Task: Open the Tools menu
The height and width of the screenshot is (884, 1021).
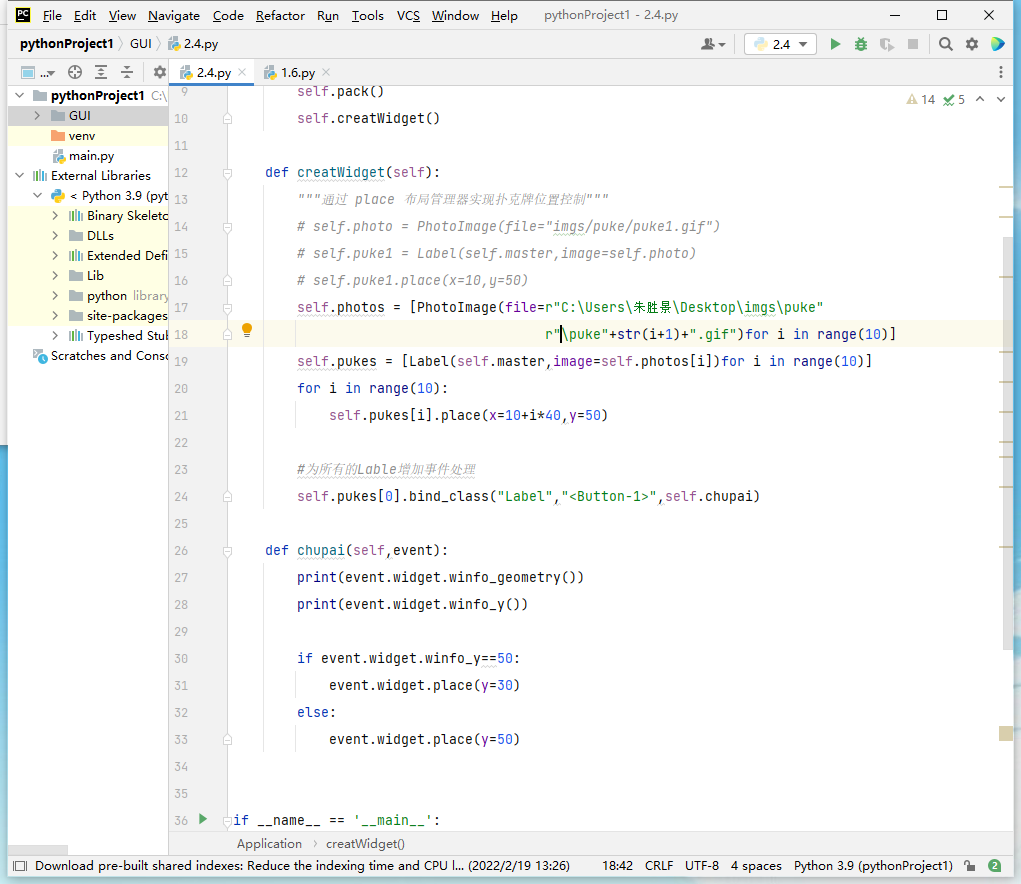Action: [x=368, y=16]
